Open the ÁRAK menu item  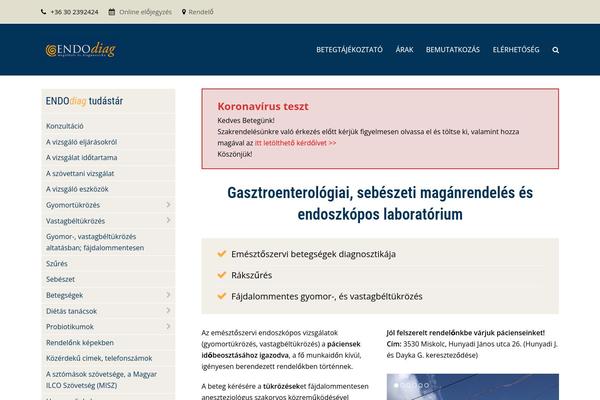(x=404, y=50)
